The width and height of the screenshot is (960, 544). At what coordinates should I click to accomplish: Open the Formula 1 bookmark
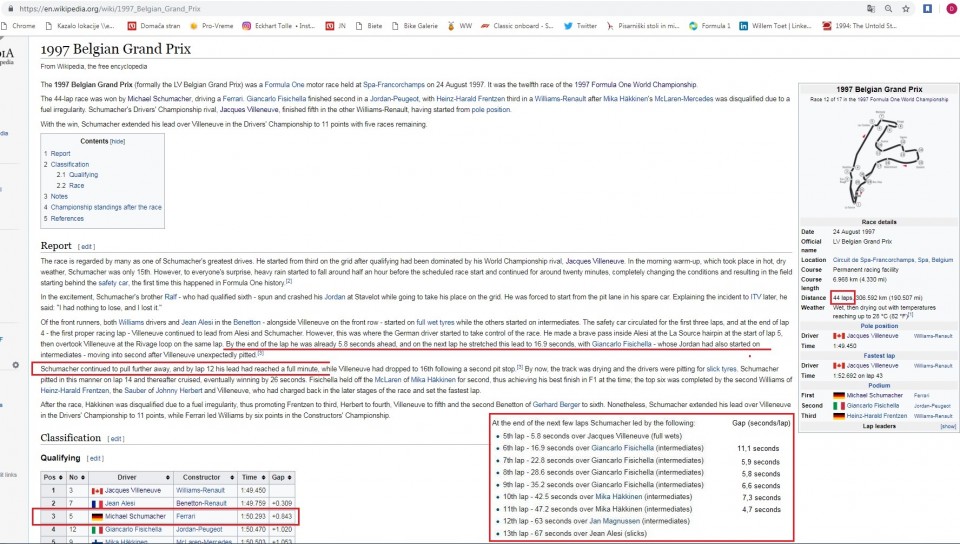[x=710, y=26]
